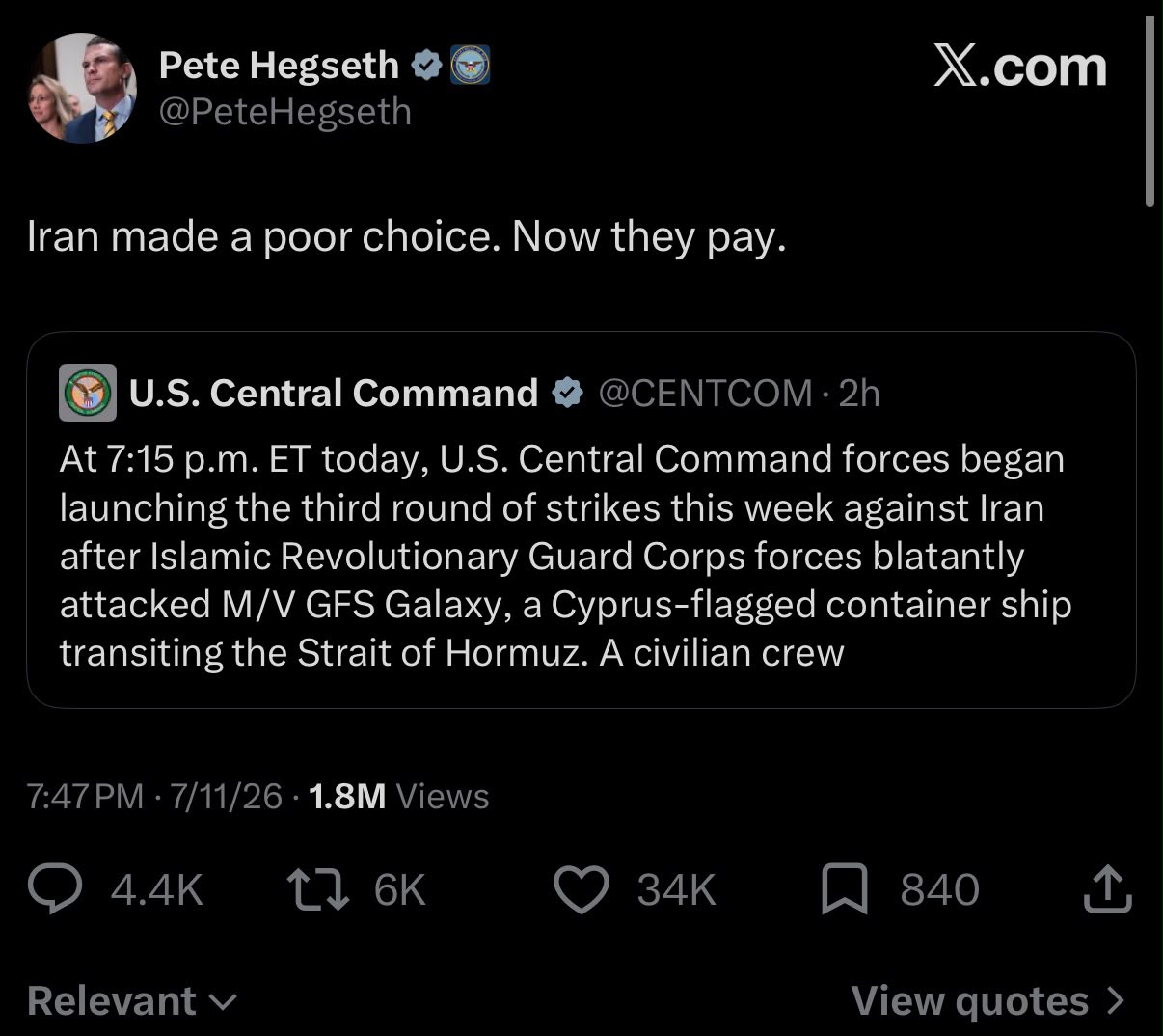The width and height of the screenshot is (1163, 1036).
Task: Open the View quotes link
Action: coord(988,1000)
